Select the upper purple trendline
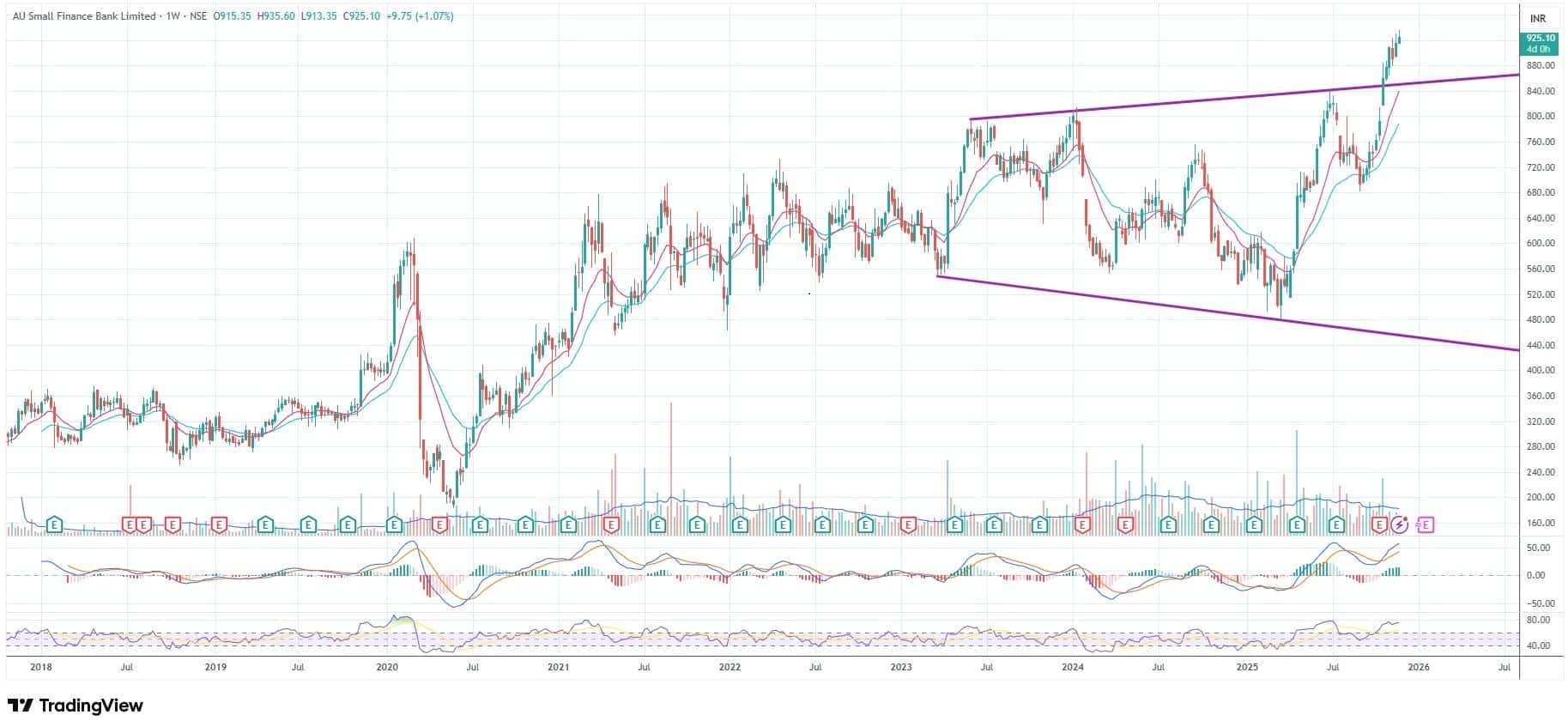Image resolution: width=1568 pixels, height=727 pixels. pyautogui.click(x=1202, y=100)
